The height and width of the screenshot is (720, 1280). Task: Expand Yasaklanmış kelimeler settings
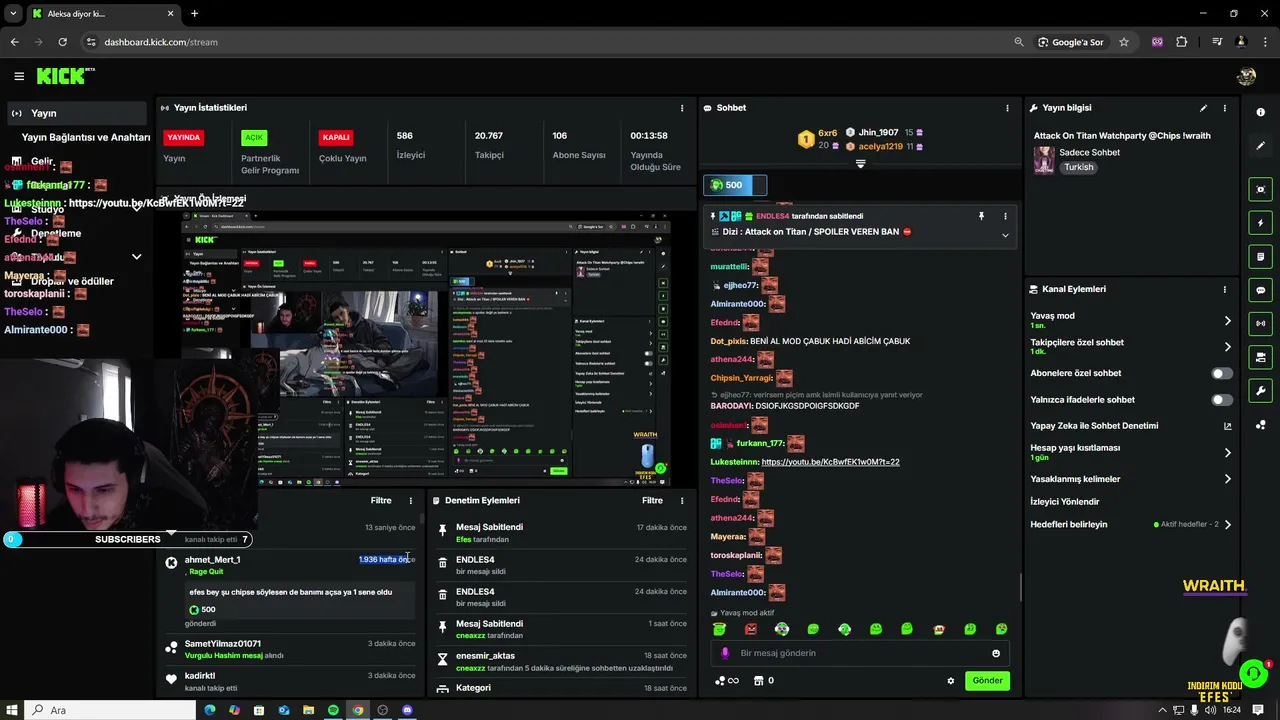point(1228,479)
